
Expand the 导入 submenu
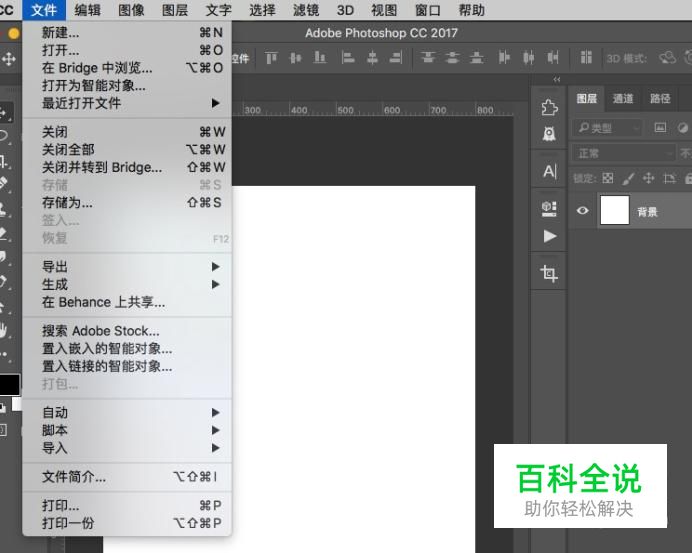127,448
